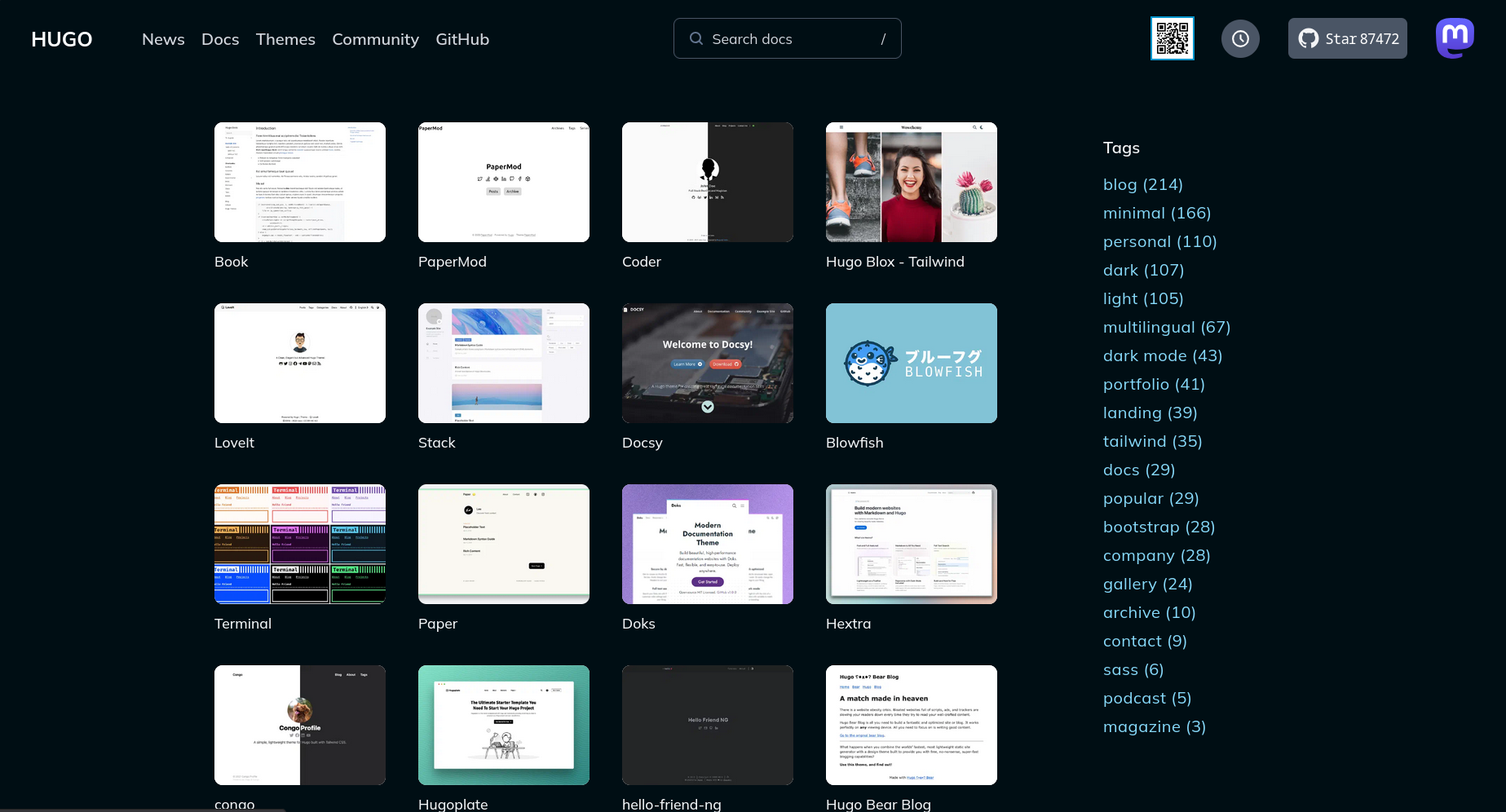Select the personal (110) tag
The image size is (1506, 812).
coord(1160,241)
